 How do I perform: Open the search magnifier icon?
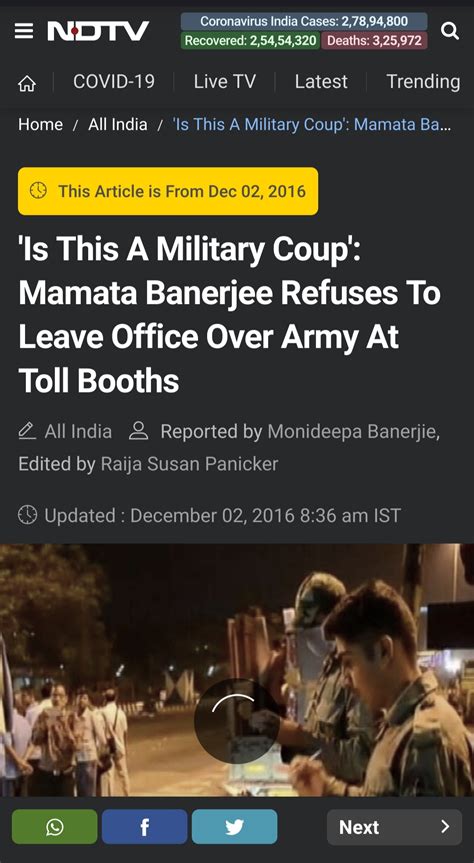[x=450, y=31]
